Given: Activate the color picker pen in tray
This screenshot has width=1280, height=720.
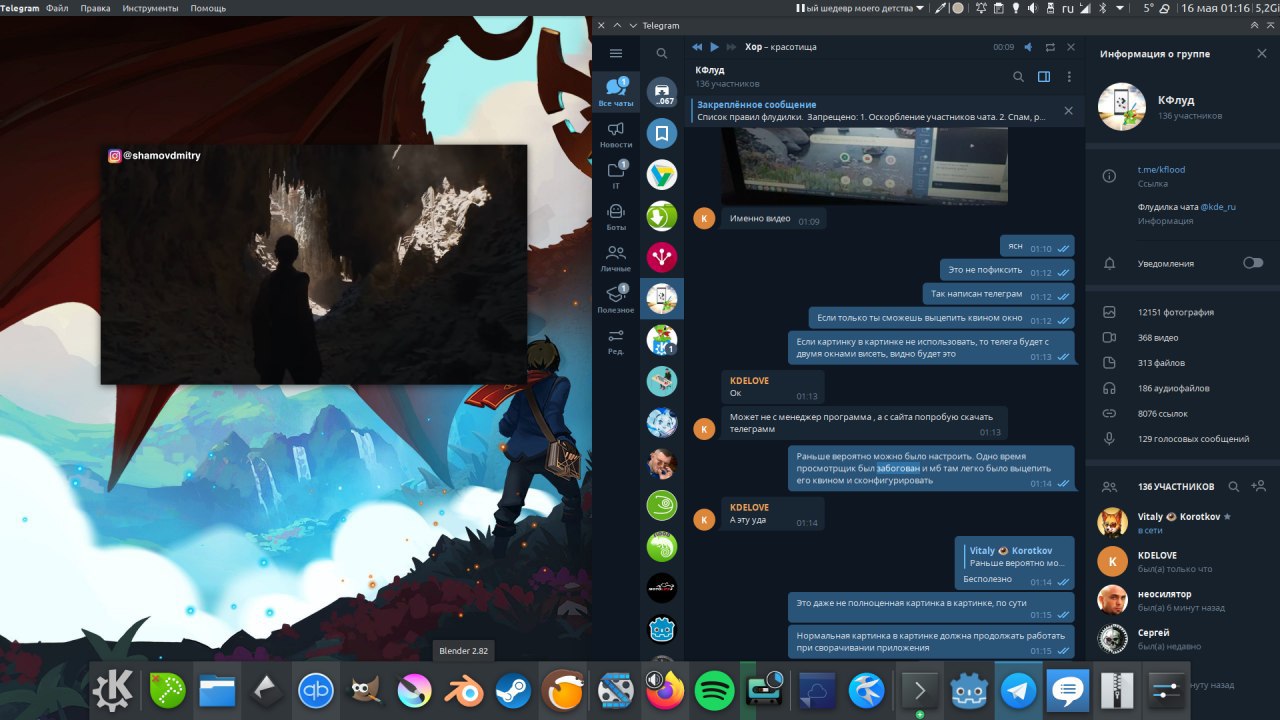Looking at the screenshot, I should (940, 8).
